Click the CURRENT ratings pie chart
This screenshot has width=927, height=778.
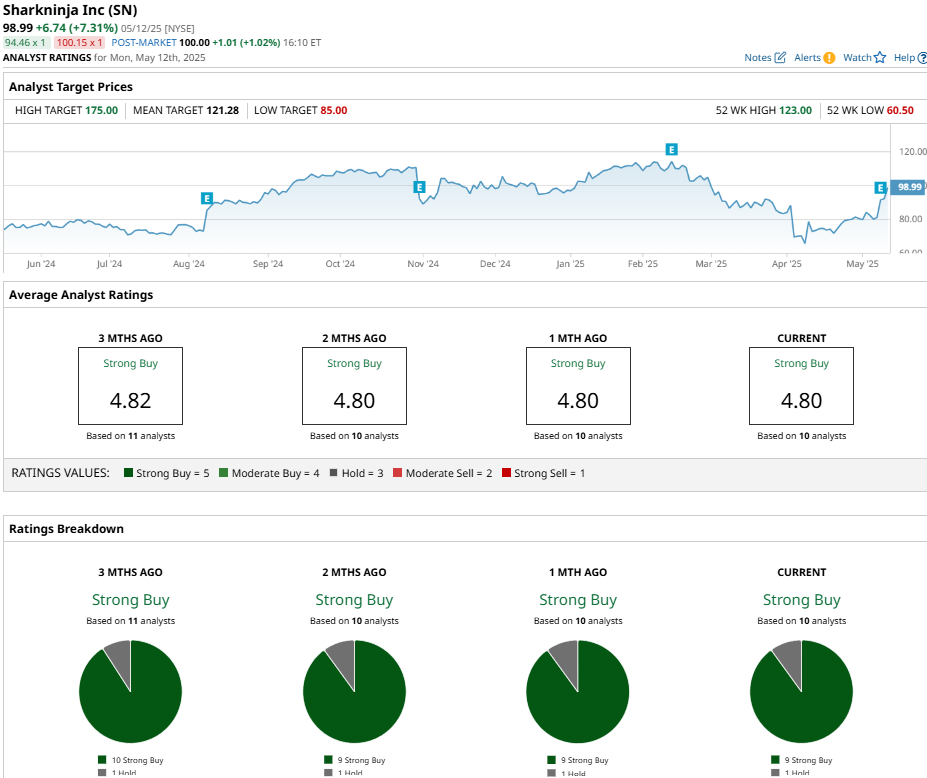[x=801, y=691]
